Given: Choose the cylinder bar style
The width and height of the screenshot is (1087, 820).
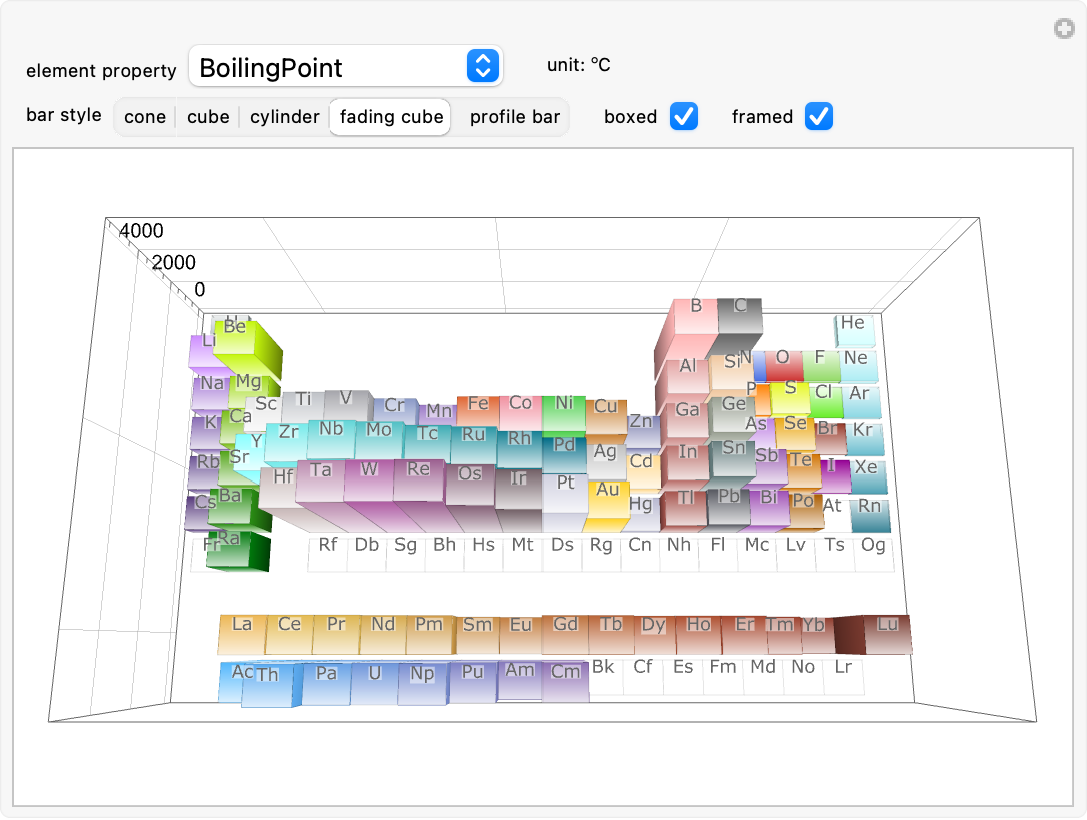Looking at the screenshot, I should click(285, 117).
